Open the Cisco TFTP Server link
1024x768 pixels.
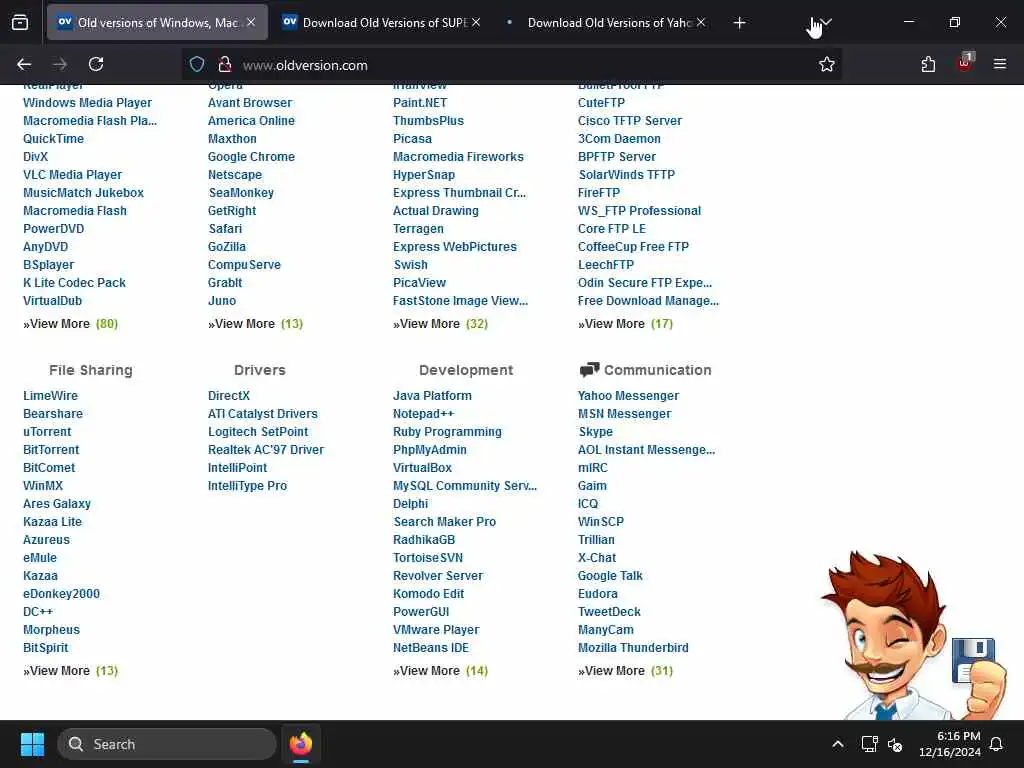tap(630, 121)
